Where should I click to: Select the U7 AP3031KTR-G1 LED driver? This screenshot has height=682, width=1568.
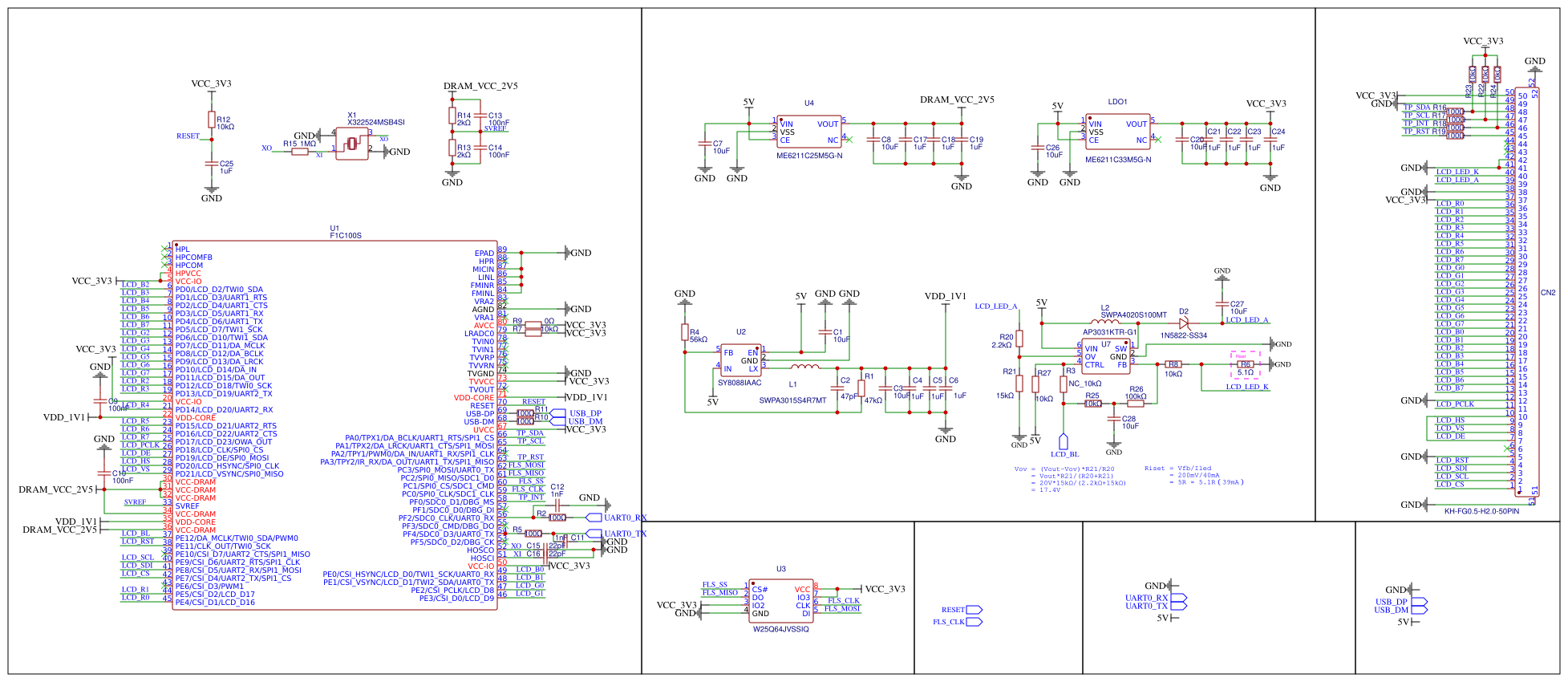[1105, 357]
